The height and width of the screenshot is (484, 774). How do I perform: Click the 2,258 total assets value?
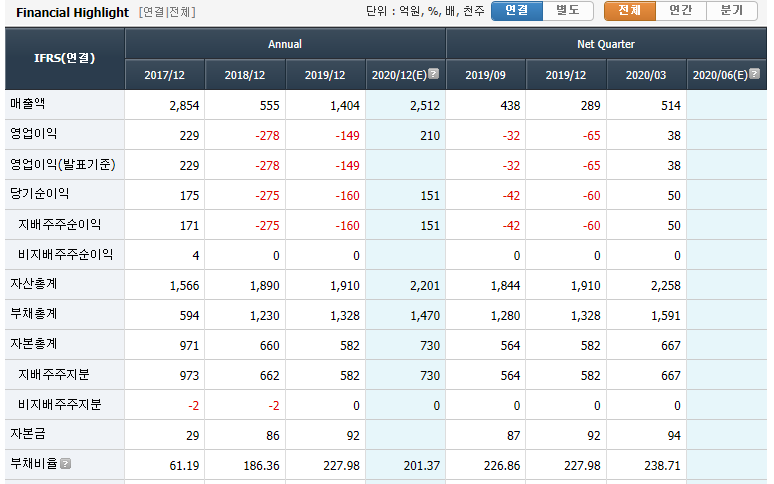tap(665, 286)
